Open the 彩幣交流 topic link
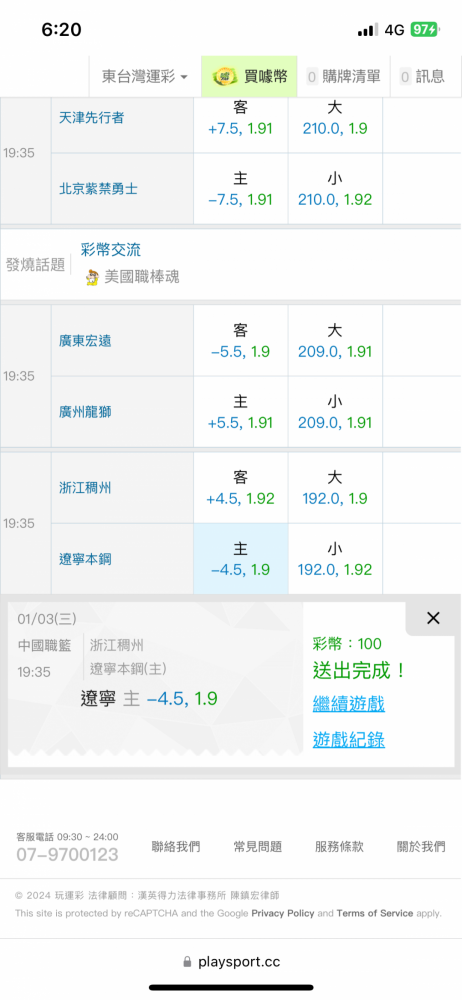 (x=111, y=249)
